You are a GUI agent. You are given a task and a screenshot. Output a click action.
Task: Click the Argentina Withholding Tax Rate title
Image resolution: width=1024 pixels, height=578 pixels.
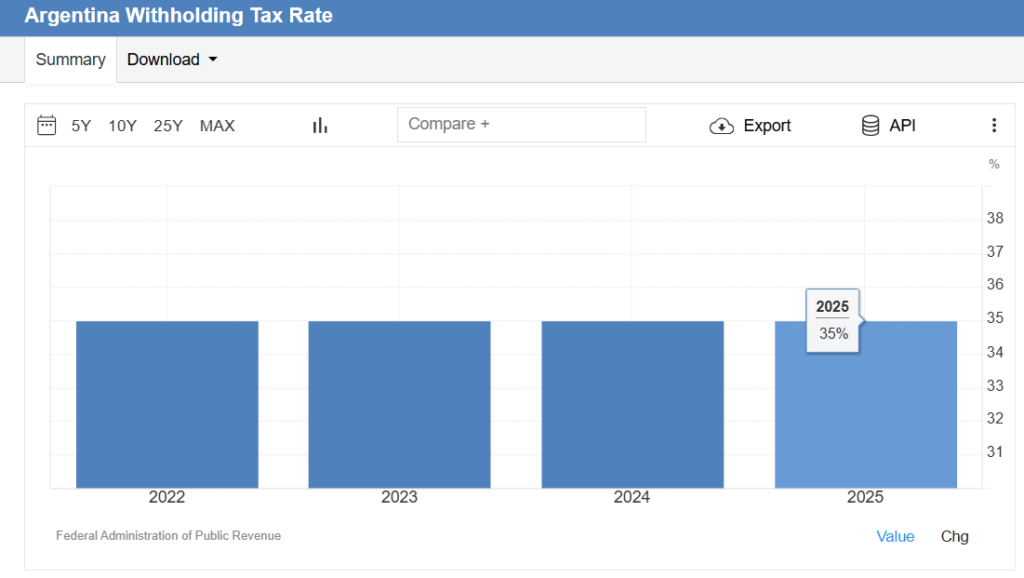pos(178,17)
